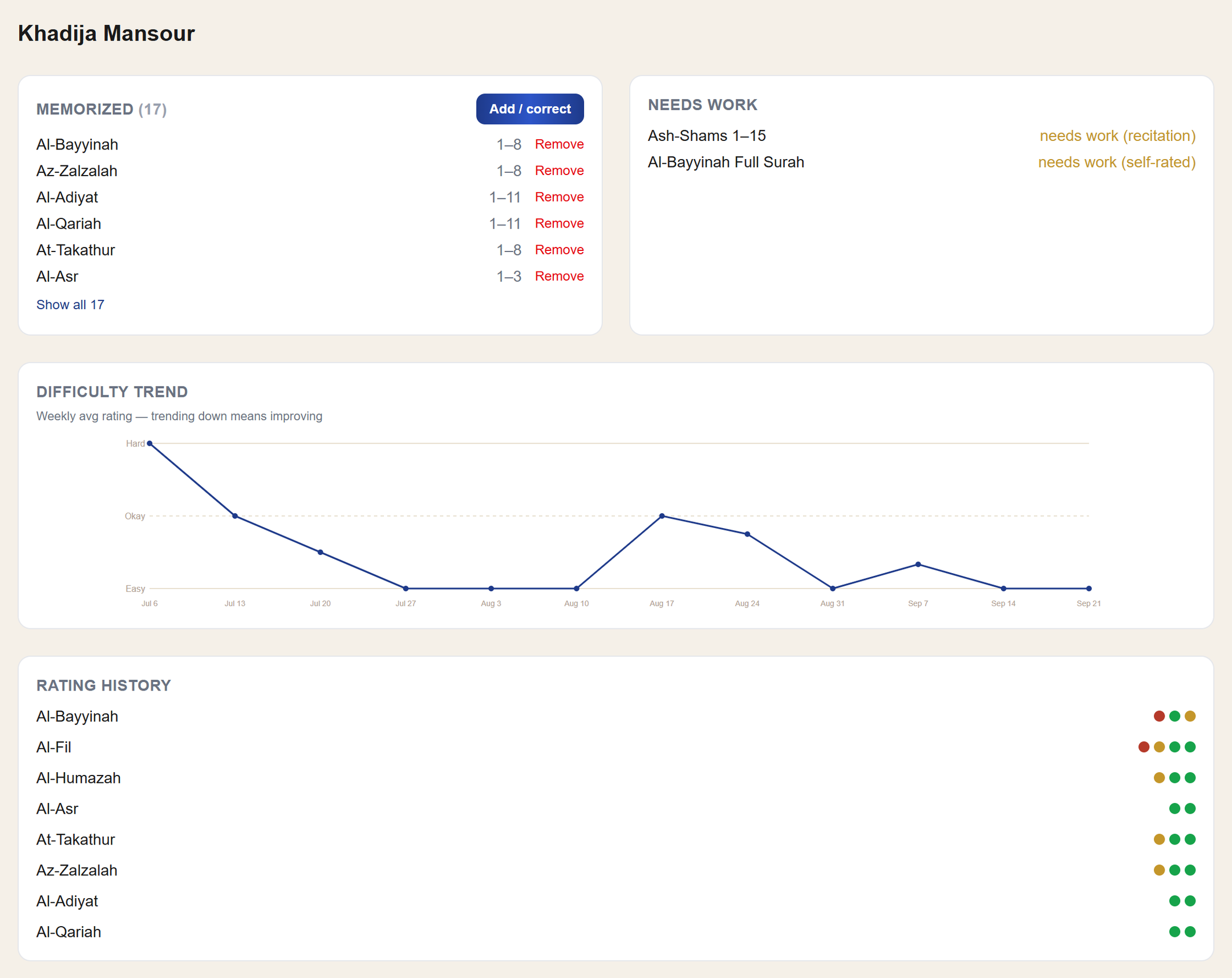Click the Jul 13 data point
This screenshot has height=978, width=1232.
pyautogui.click(x=235, y=516)
